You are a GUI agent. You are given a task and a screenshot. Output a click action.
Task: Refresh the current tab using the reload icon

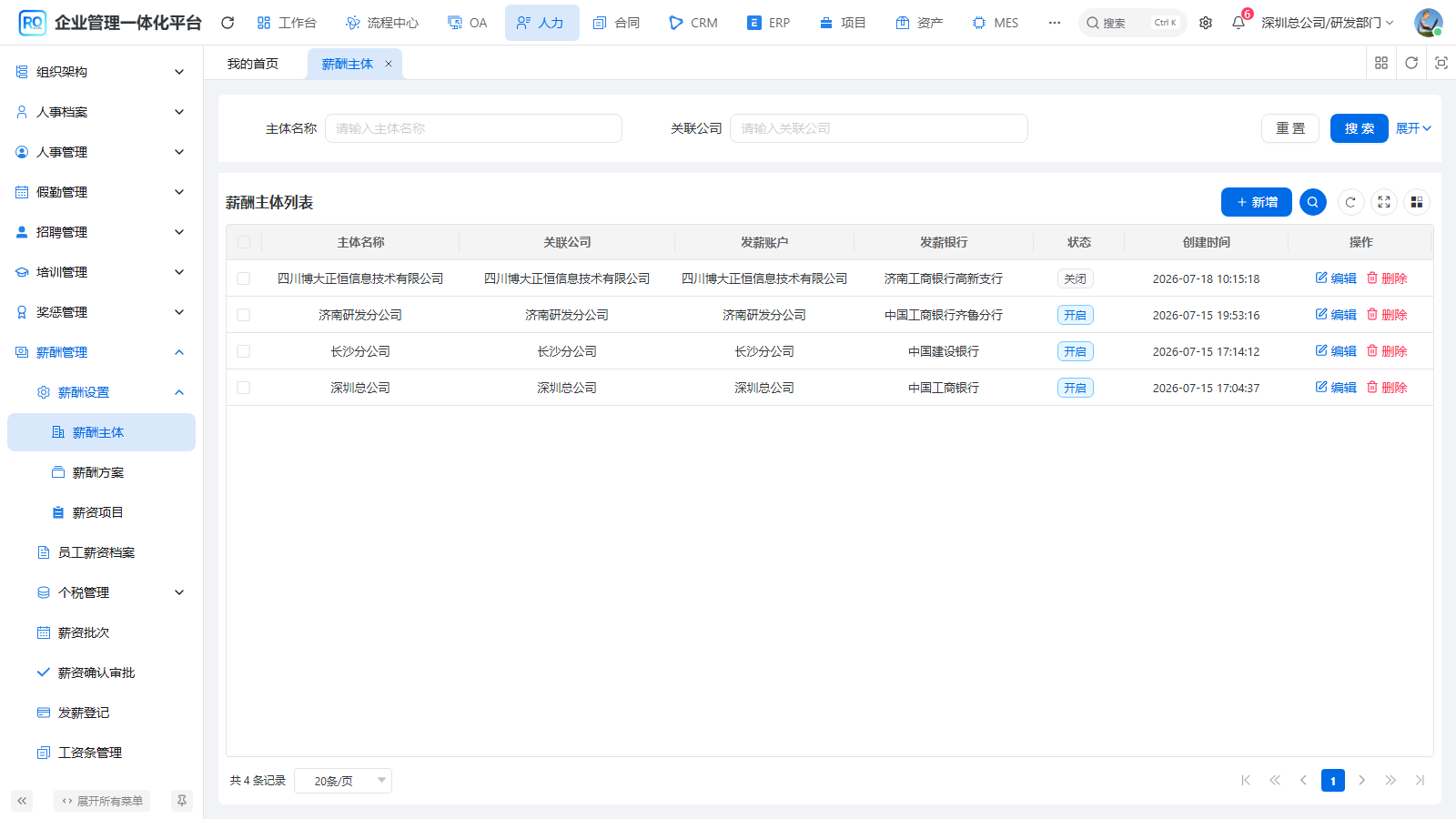coord(1411,63)
